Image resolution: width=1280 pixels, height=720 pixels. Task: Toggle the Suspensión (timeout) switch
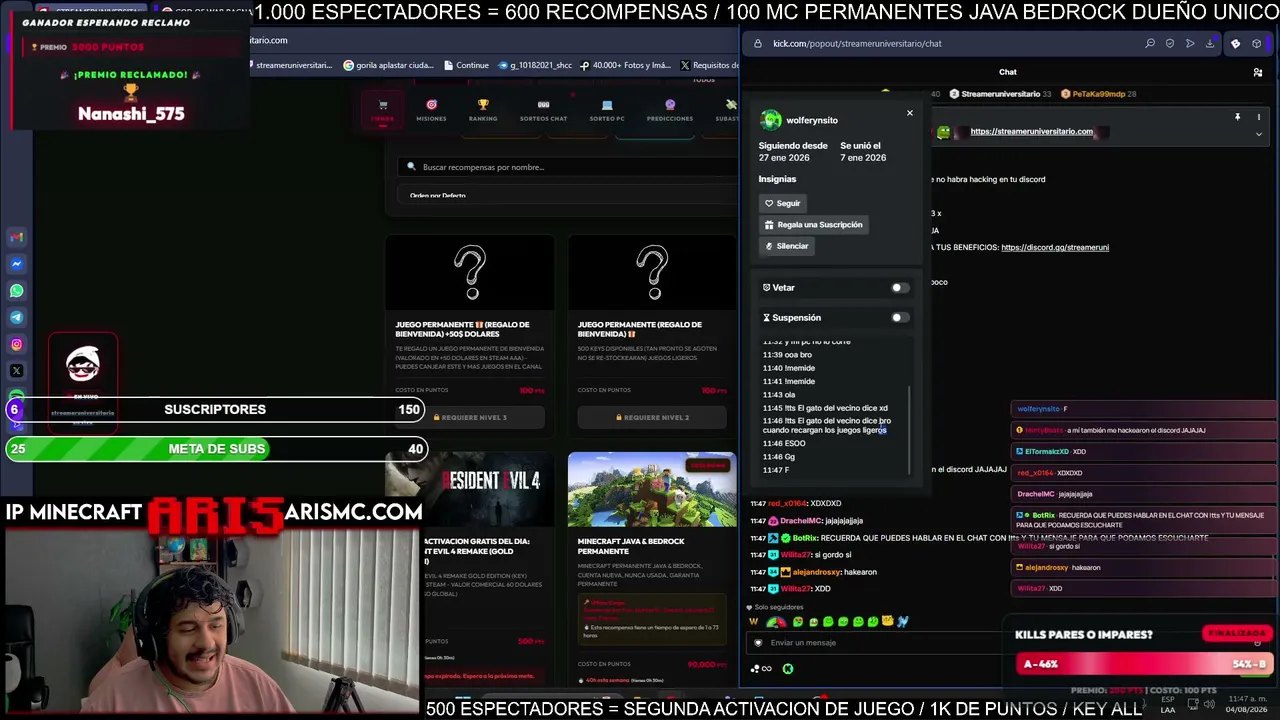pyautogui.click(x=900, y=318)
